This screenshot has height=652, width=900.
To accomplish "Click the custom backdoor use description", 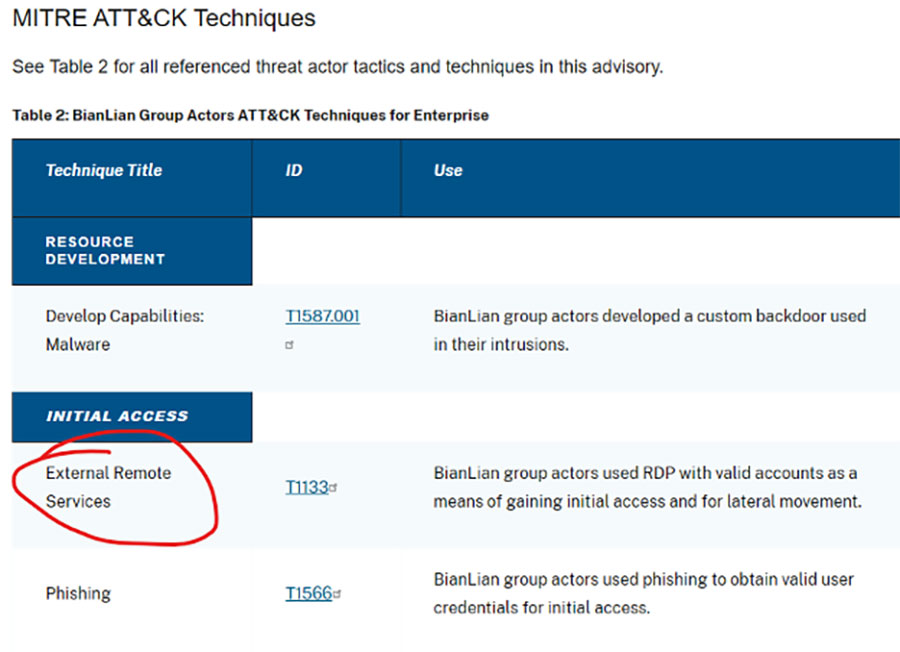I will 650,330.
